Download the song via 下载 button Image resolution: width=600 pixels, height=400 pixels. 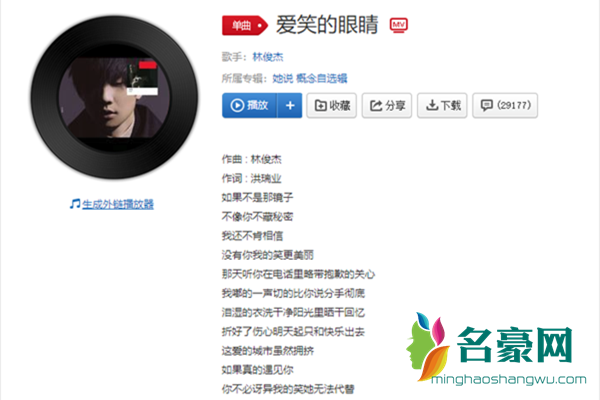[442, 105]
